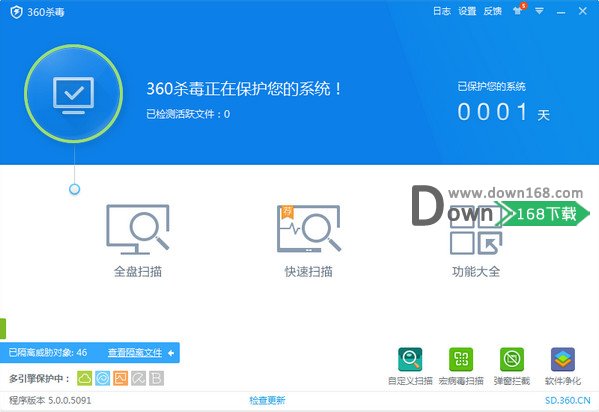Click the 0001 天 protection day counter
The width and height of the screenshot is (599, 412).
(503, 112)
